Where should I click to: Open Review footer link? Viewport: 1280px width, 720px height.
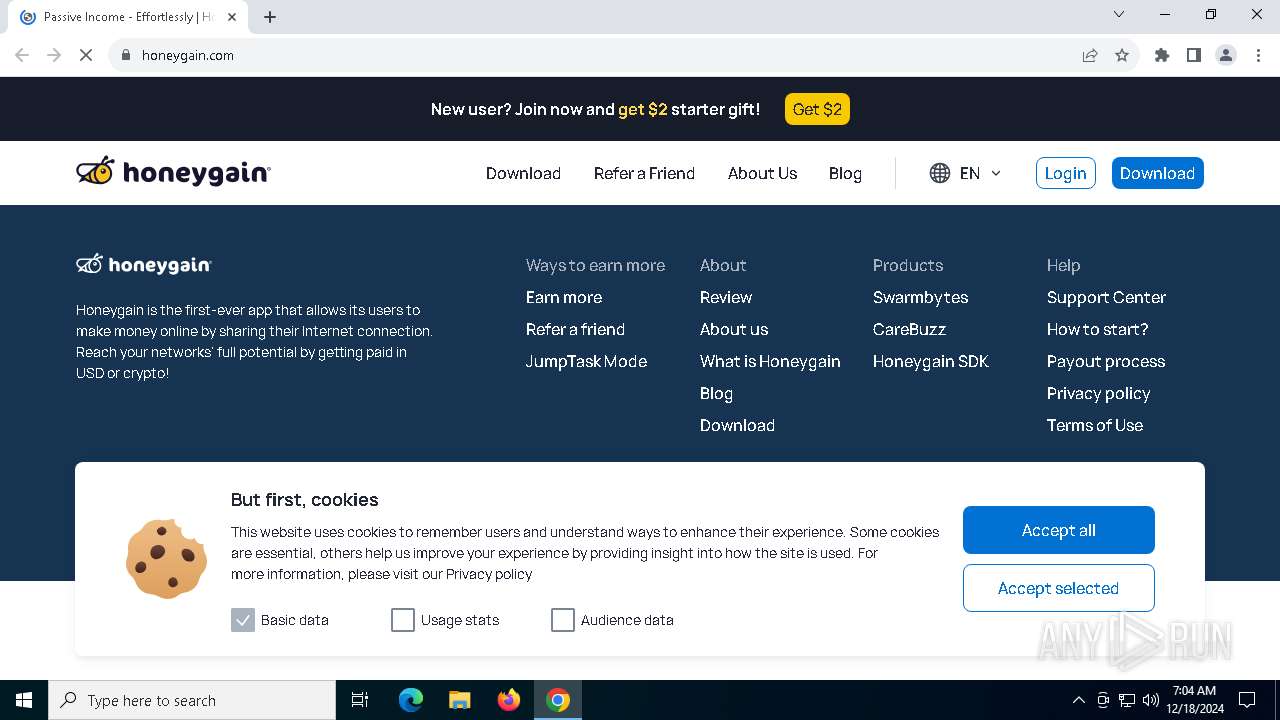[x=726, y=297]
